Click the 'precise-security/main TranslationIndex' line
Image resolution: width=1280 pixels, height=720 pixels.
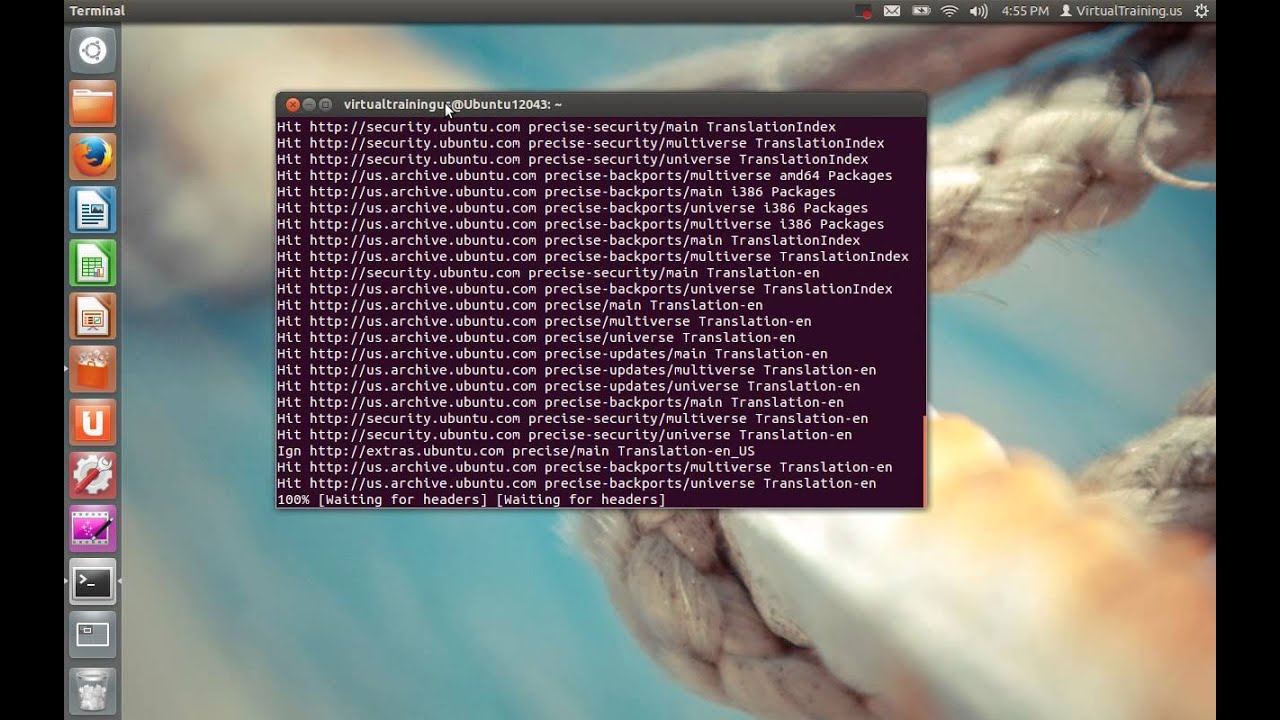pos(556,127)
